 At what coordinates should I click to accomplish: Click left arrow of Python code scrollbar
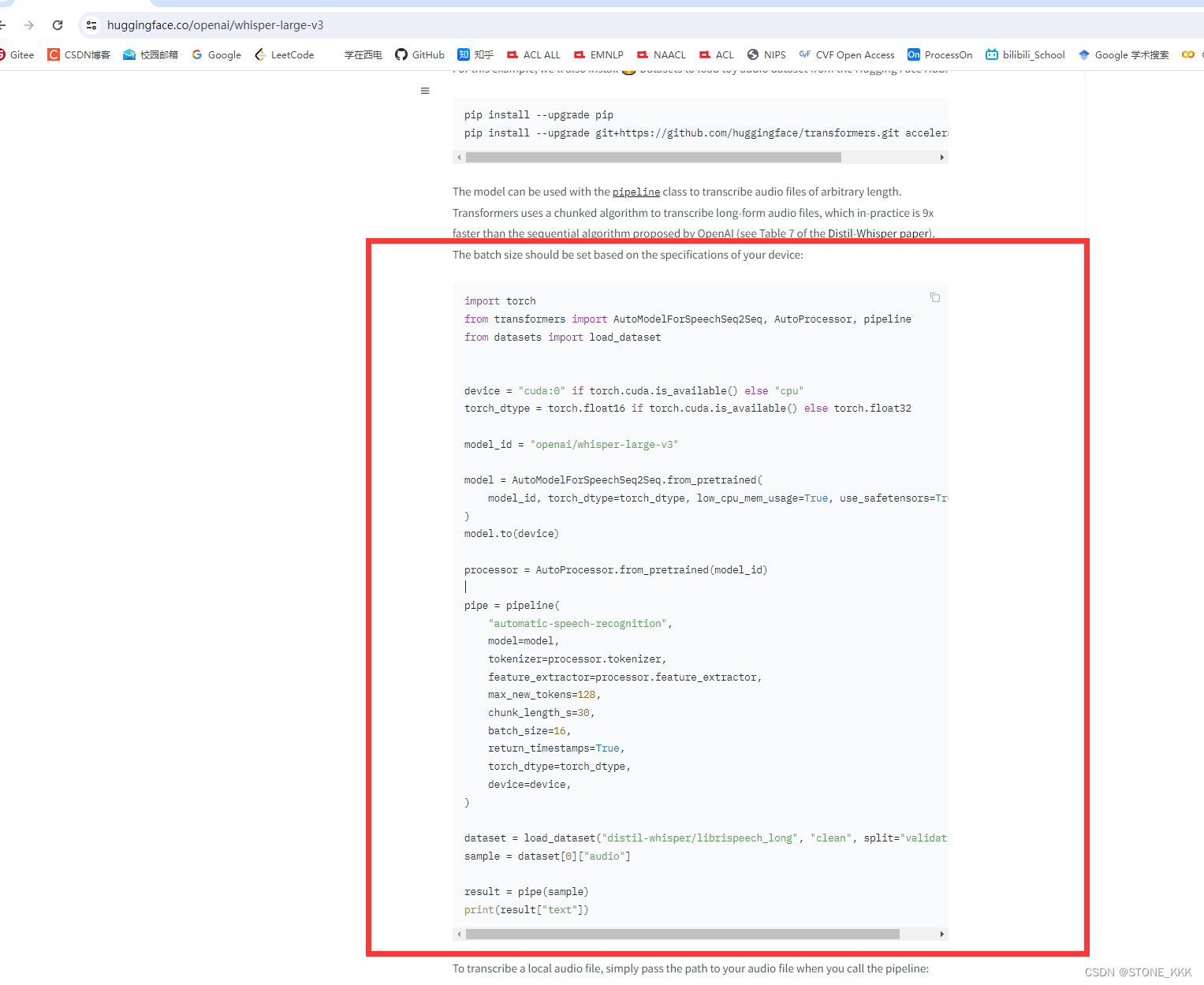459,934
